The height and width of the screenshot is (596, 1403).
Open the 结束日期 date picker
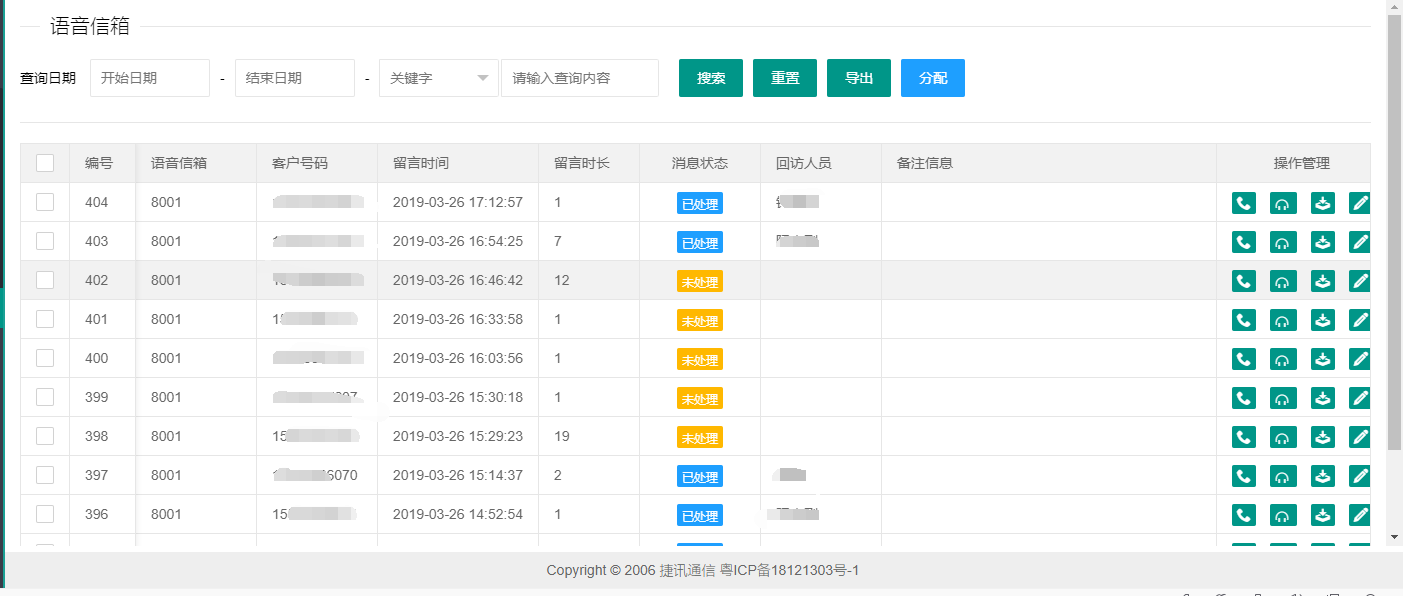[x=295, y=78]
